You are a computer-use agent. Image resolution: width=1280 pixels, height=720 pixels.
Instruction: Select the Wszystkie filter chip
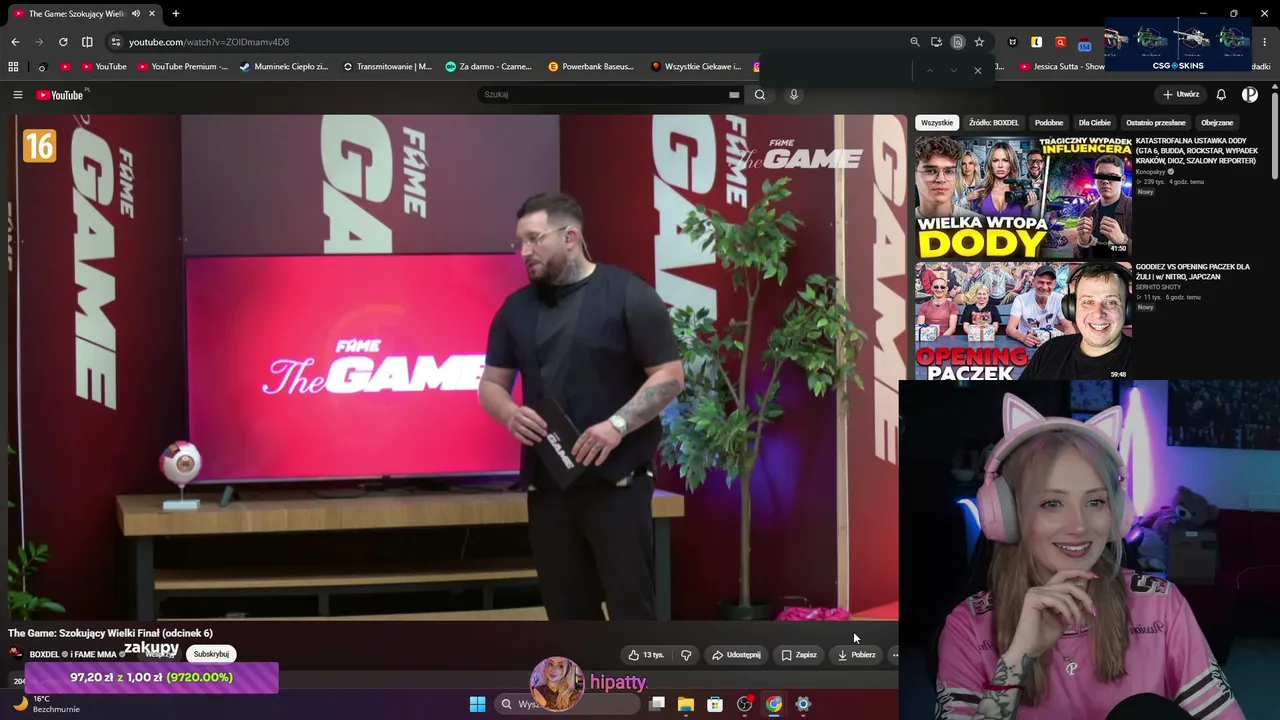pos(937,123)
